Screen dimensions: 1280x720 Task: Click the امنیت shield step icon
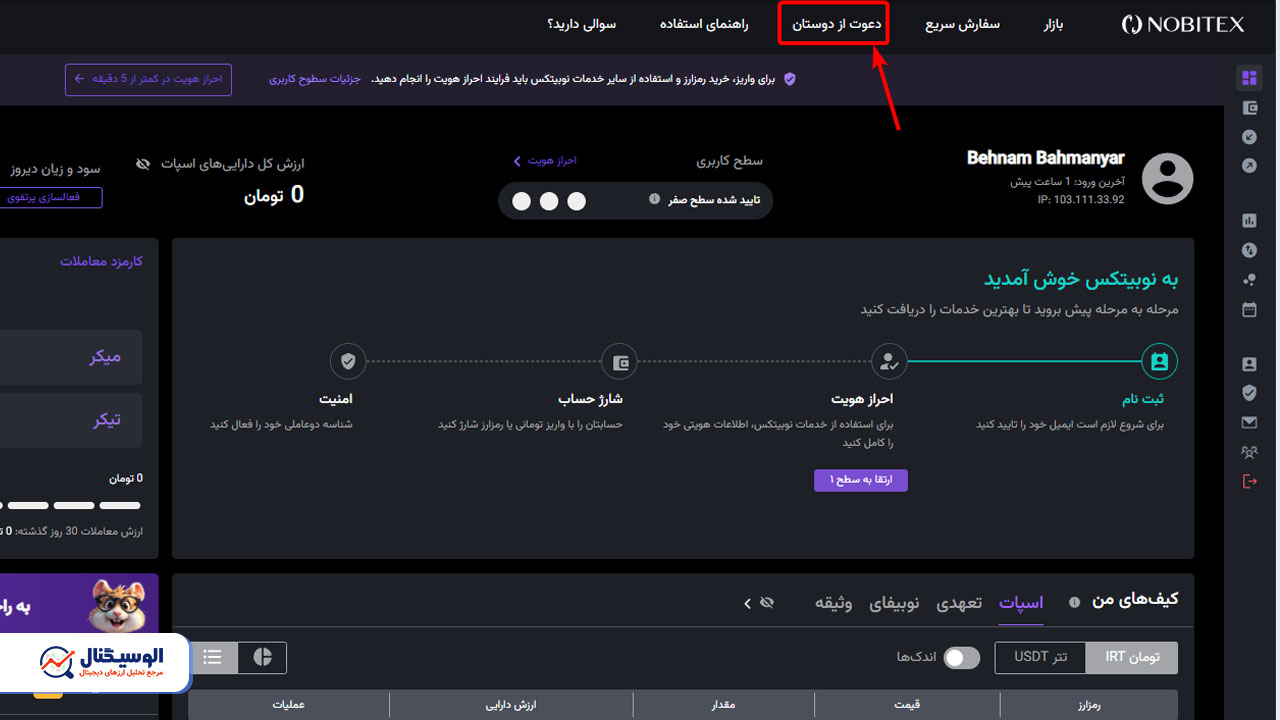348,362
